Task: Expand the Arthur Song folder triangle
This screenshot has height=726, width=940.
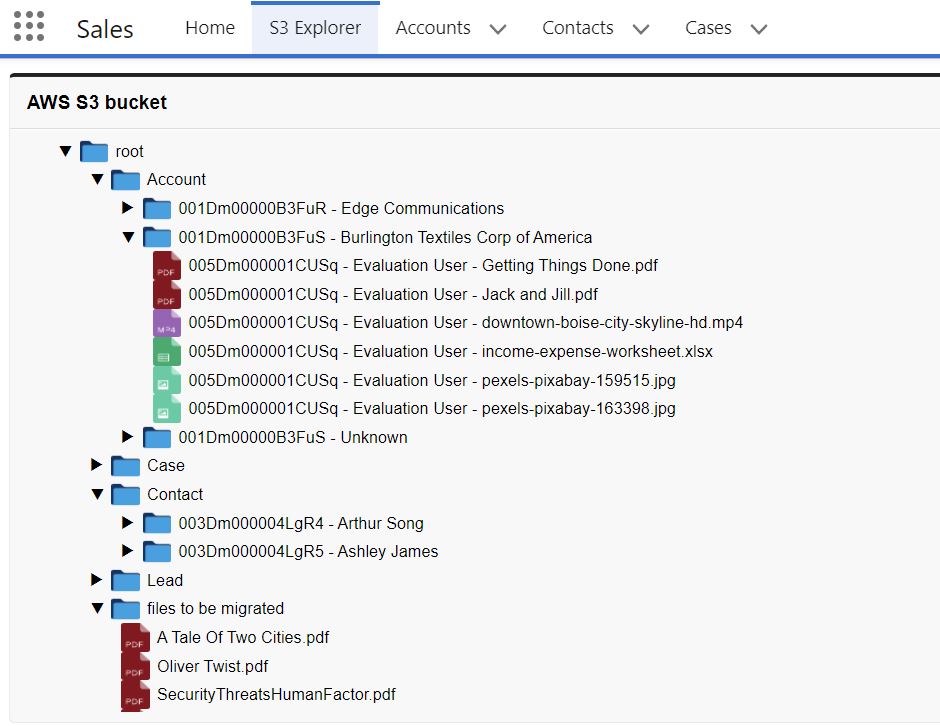Action: click(x=127, y=522)
